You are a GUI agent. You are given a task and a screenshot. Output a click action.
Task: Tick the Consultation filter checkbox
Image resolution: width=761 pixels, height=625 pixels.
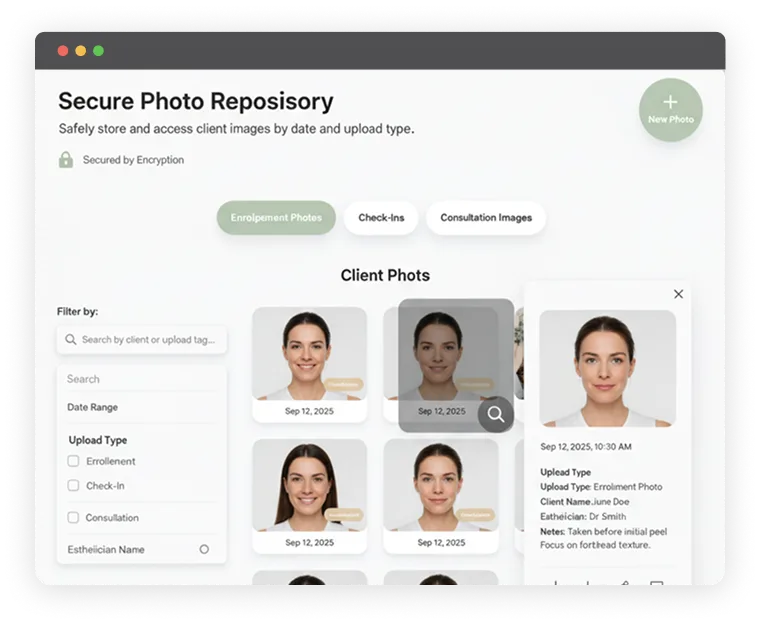73,518
